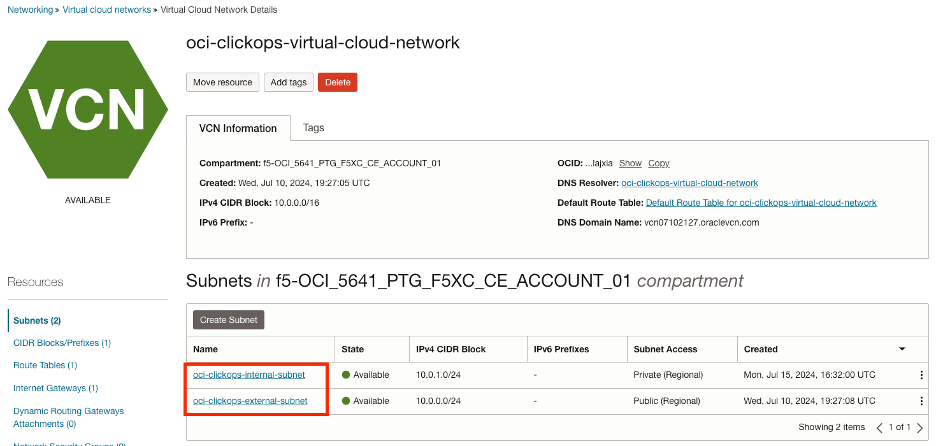Click the Move resource button
936x446 pixels.
(x=222, y=82)
